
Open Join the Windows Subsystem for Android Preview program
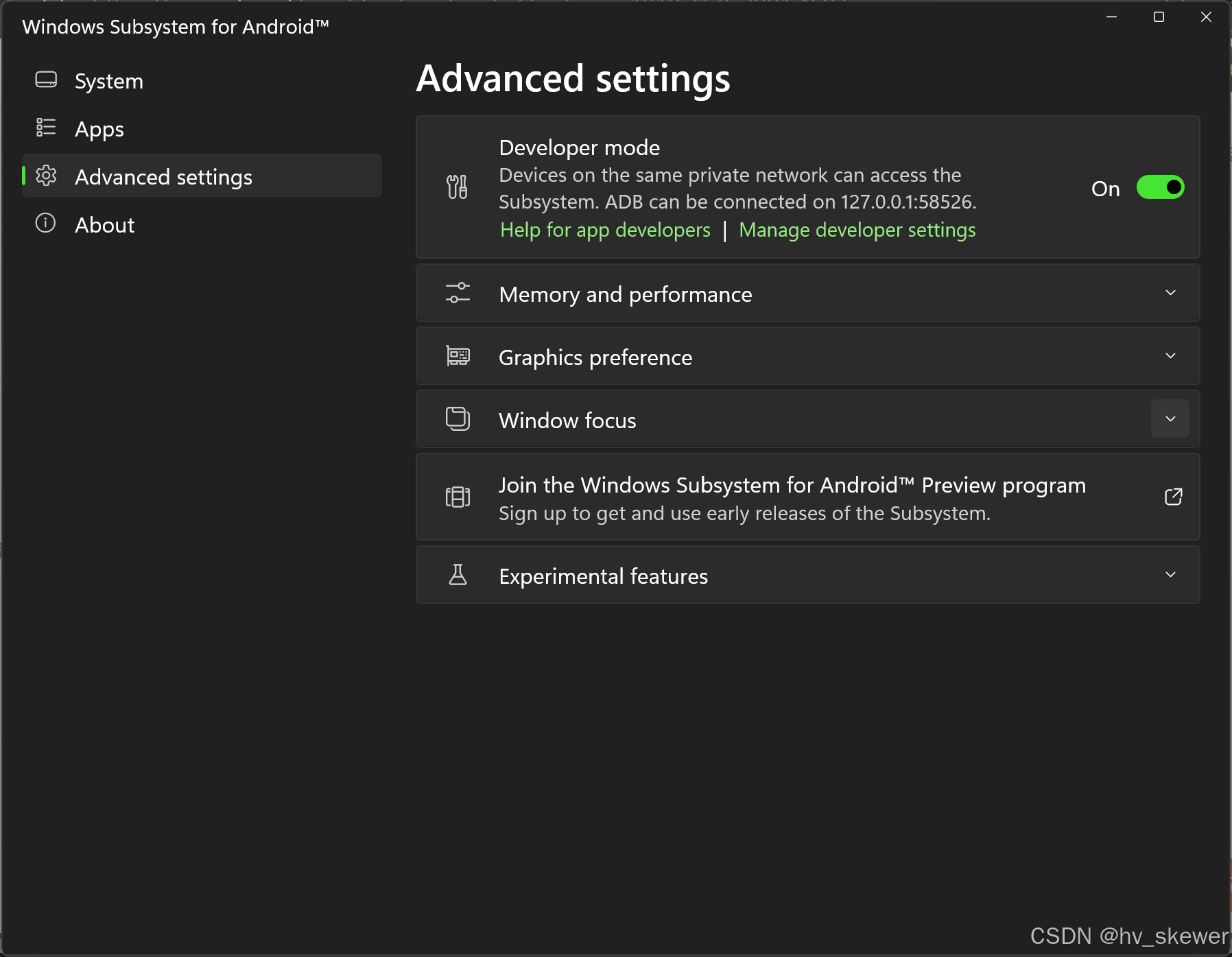(807, 497)
